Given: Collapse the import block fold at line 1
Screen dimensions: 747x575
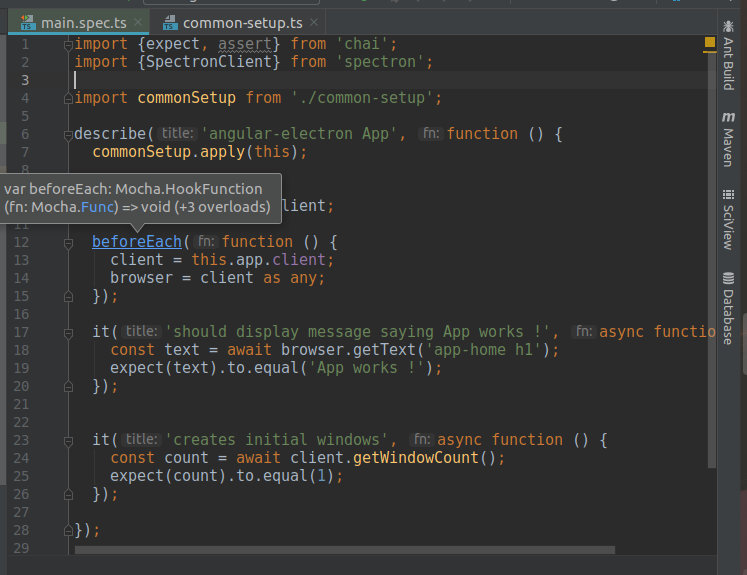Looking at the screenshot, I should (68, 45).
